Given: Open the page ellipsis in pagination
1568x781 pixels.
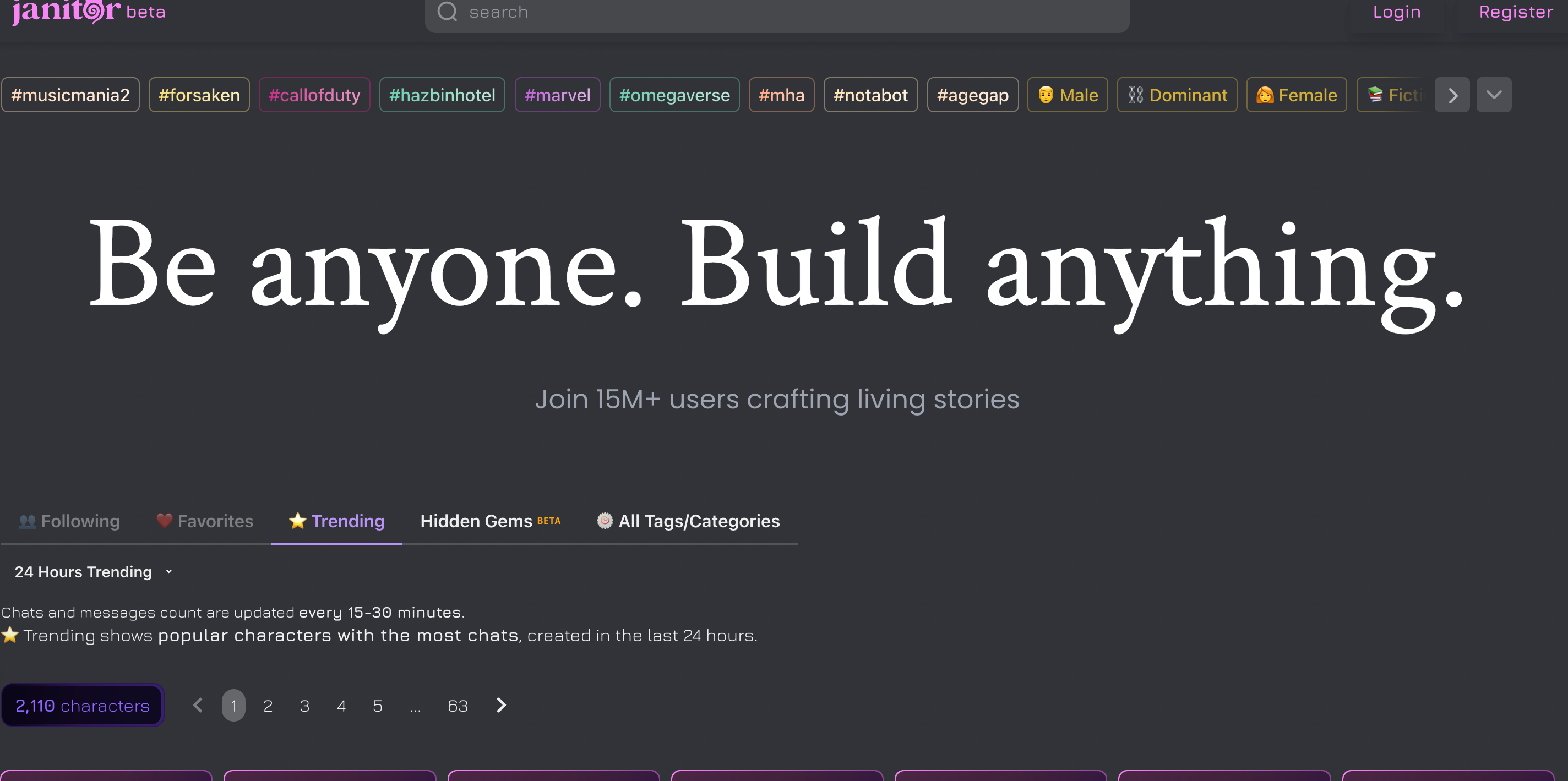Looking at the screenshot, I should (415, 706).
